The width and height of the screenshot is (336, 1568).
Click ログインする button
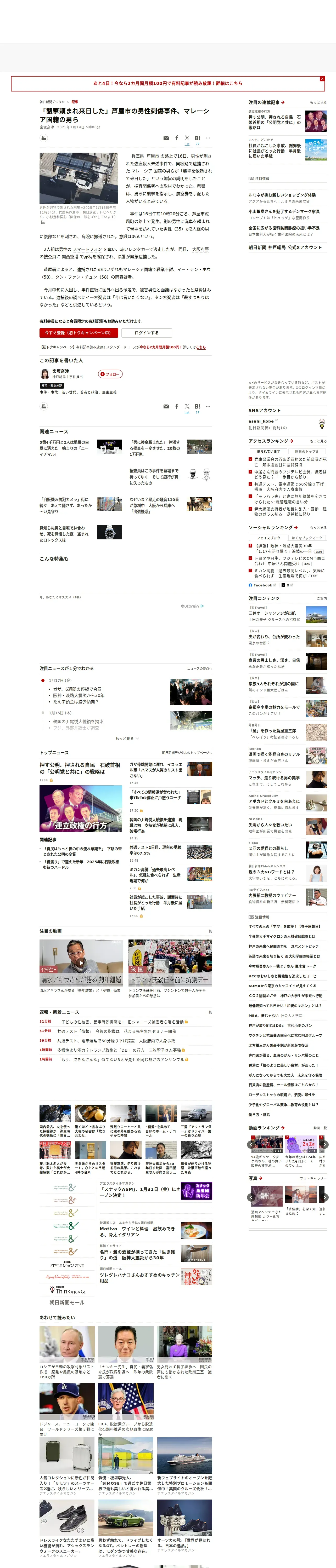(x=146, y=333)
